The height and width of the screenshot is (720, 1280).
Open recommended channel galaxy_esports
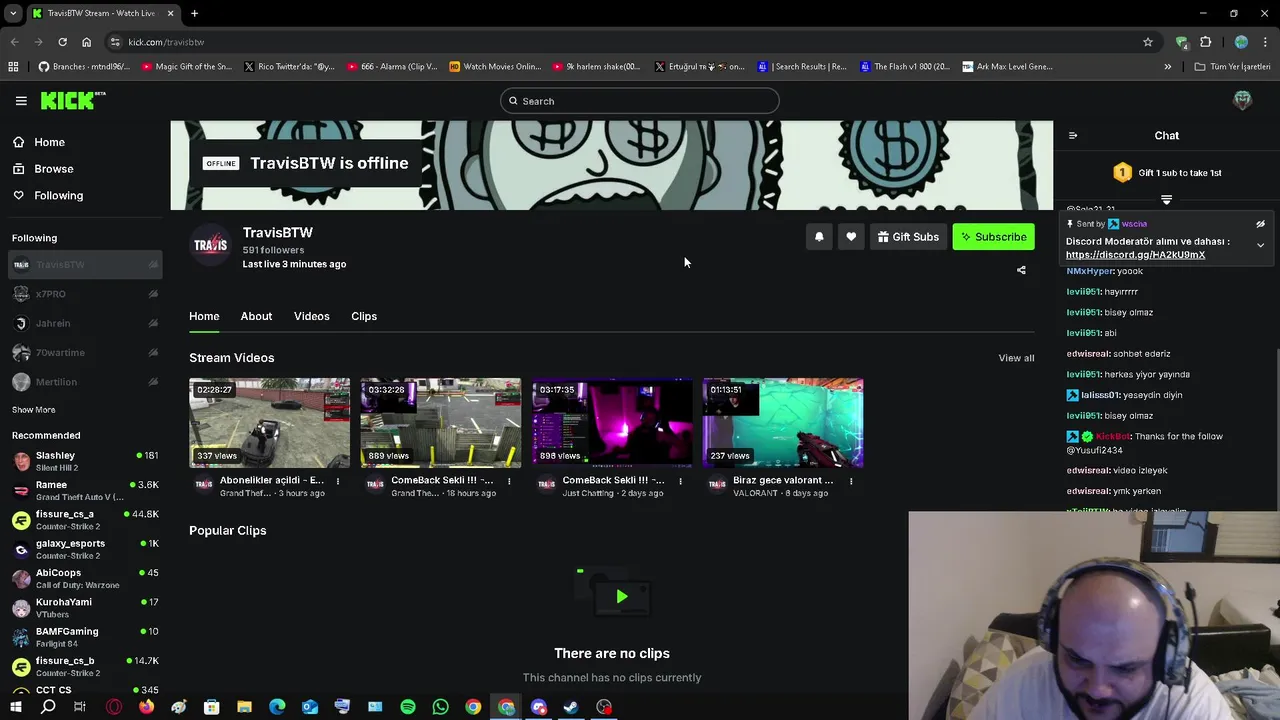pos(85,549)
